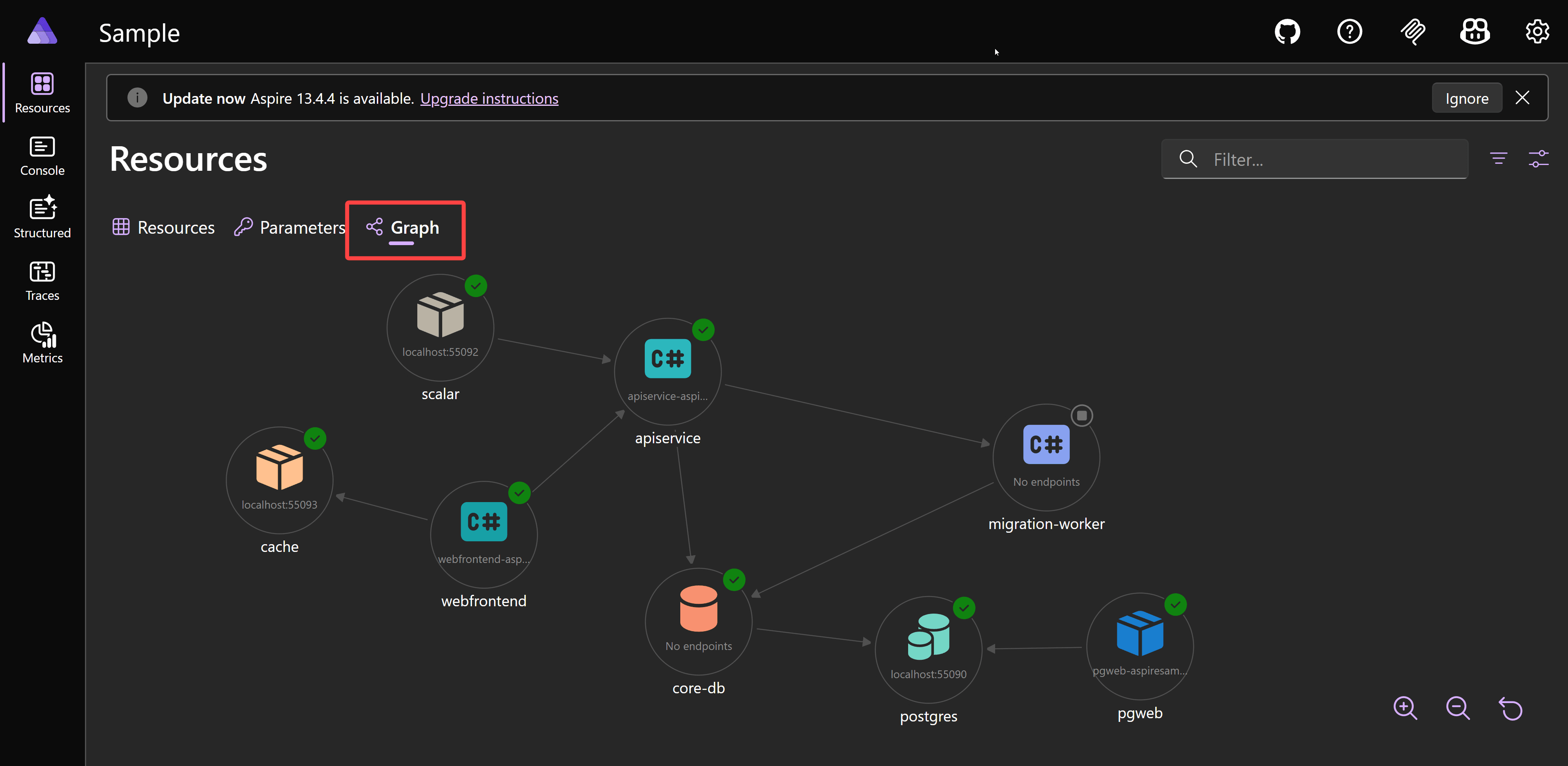The height and width of the screenshot is (766, 1568).
Task: Reset the graph view
Action: coord(1511,708)
